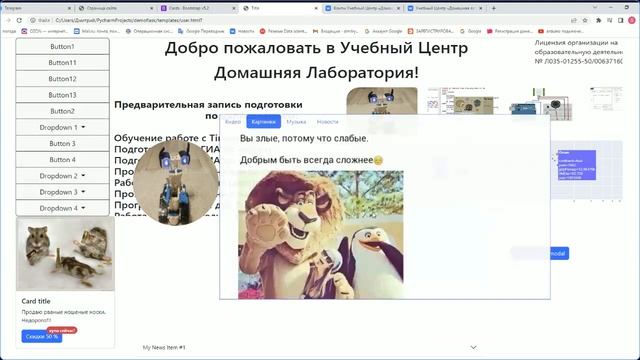Go forward using the browser arrow
Screen dimensions: 640x360
click(8, 20)
